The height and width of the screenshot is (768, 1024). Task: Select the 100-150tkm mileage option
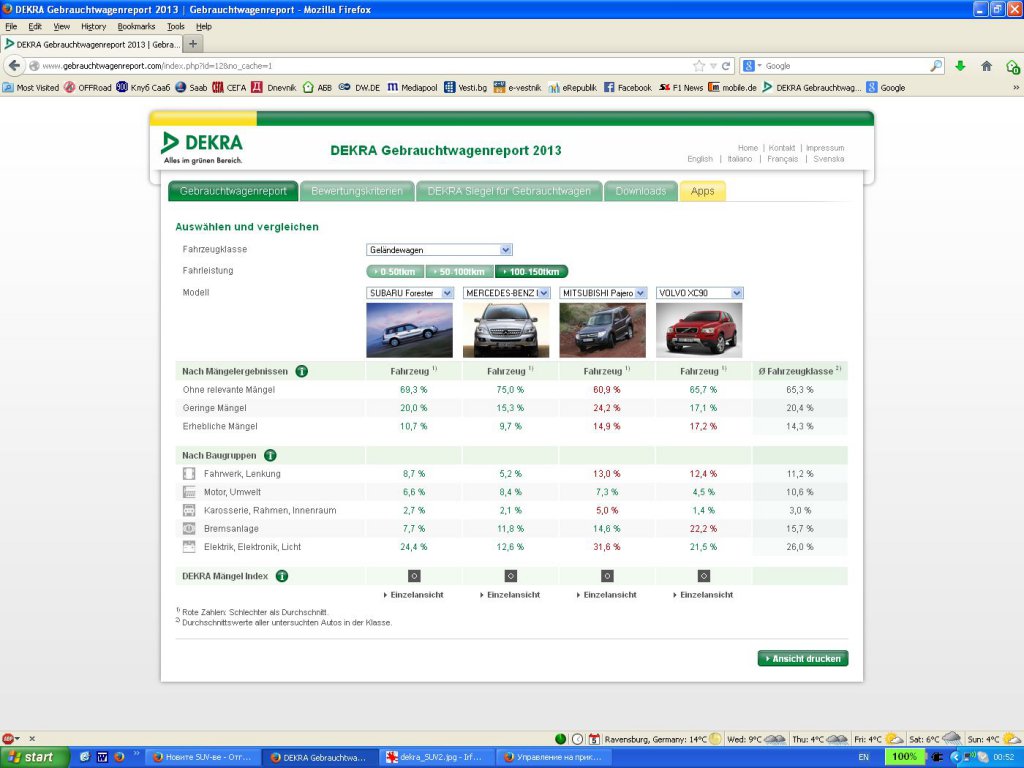click(531, 271)
